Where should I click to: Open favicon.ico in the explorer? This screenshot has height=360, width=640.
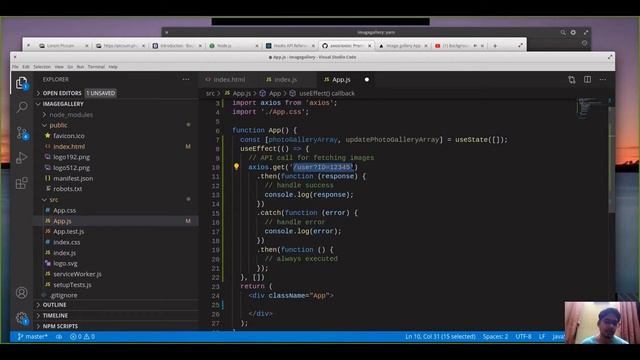pos(69,136)
